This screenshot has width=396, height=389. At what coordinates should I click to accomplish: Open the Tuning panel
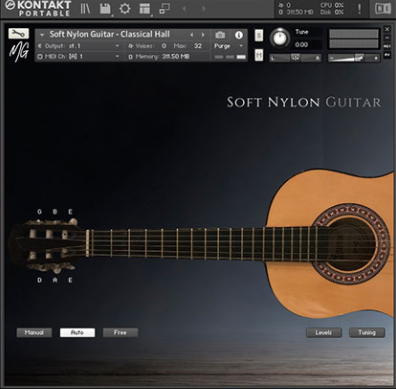[x=367, y=333]
